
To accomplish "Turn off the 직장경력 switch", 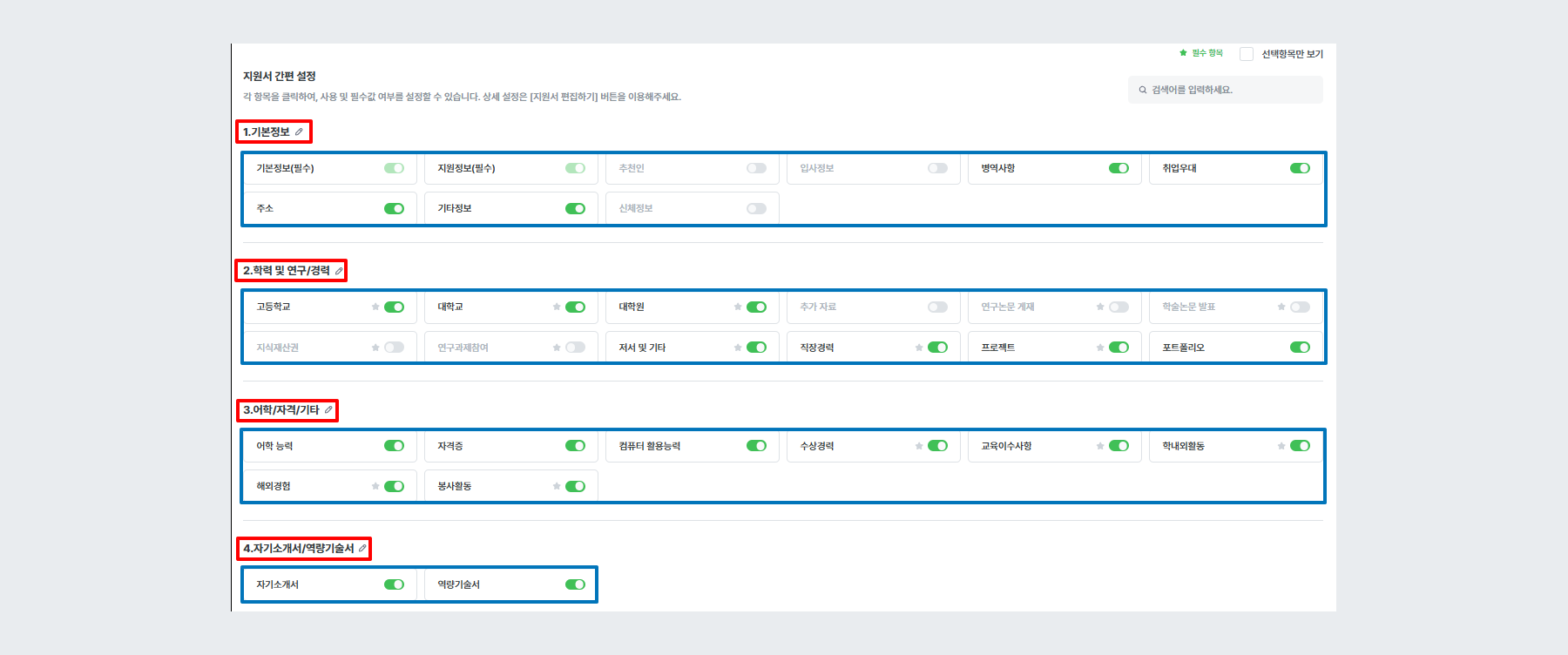I will click(938, 348).
